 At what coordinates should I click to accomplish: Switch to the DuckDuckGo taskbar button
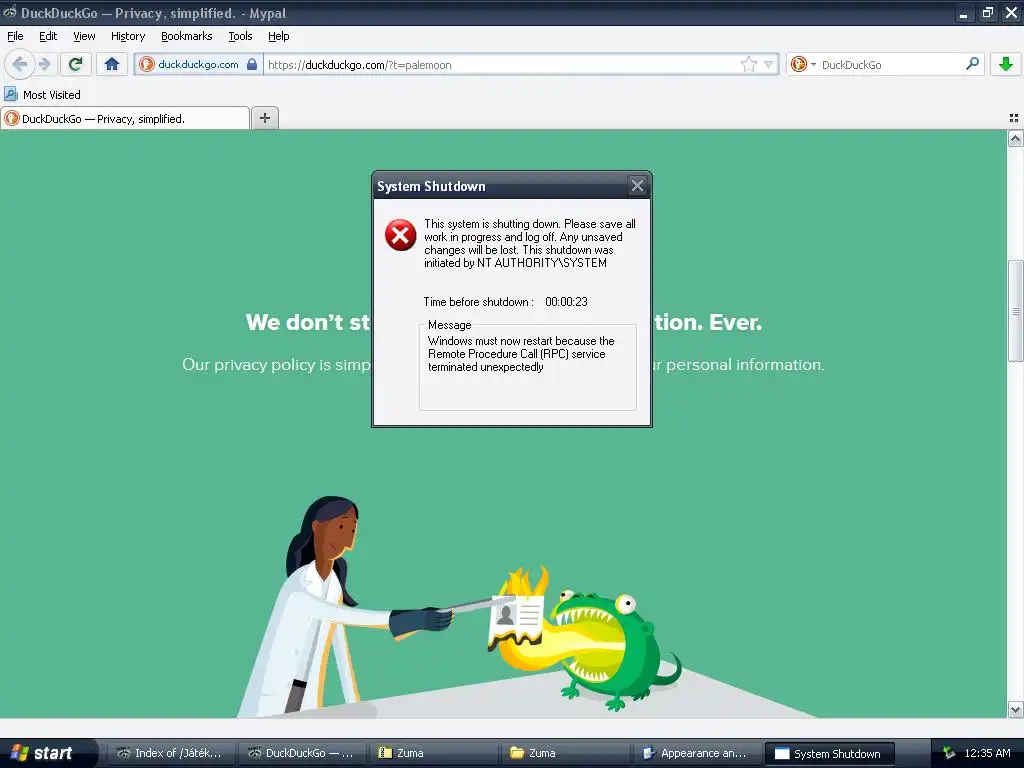coord(301,753)
